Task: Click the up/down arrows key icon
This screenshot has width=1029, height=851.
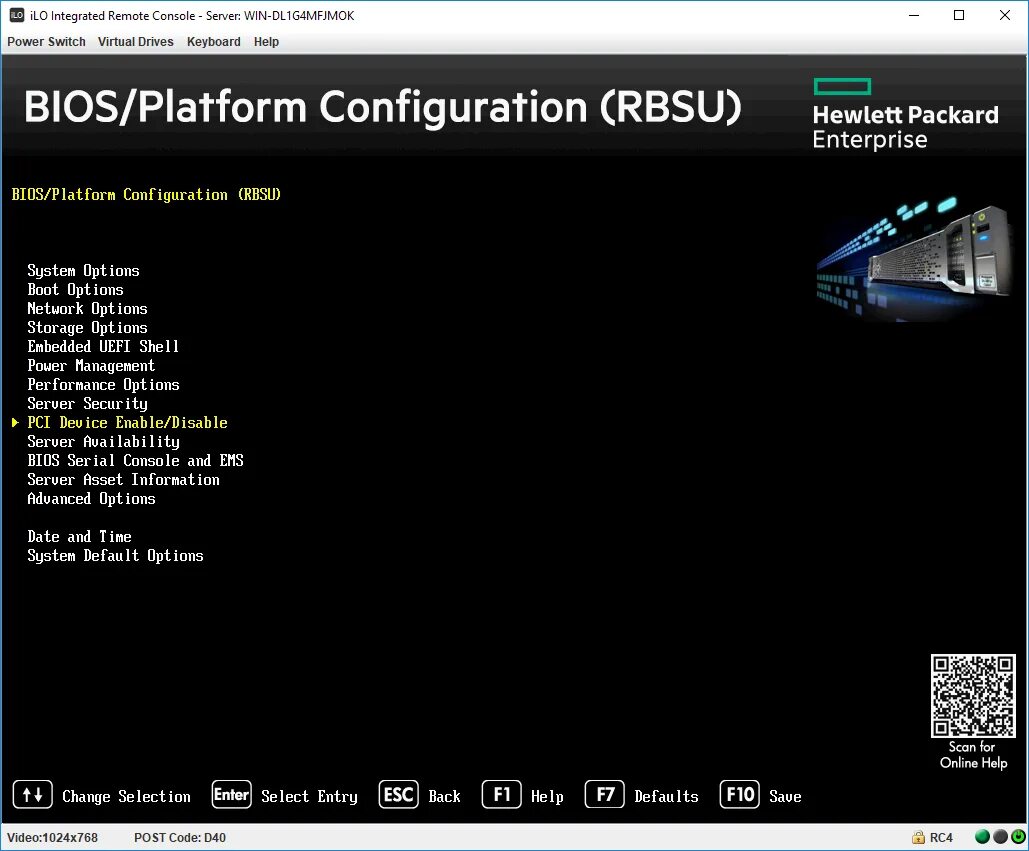Action: tap(33, 795)
